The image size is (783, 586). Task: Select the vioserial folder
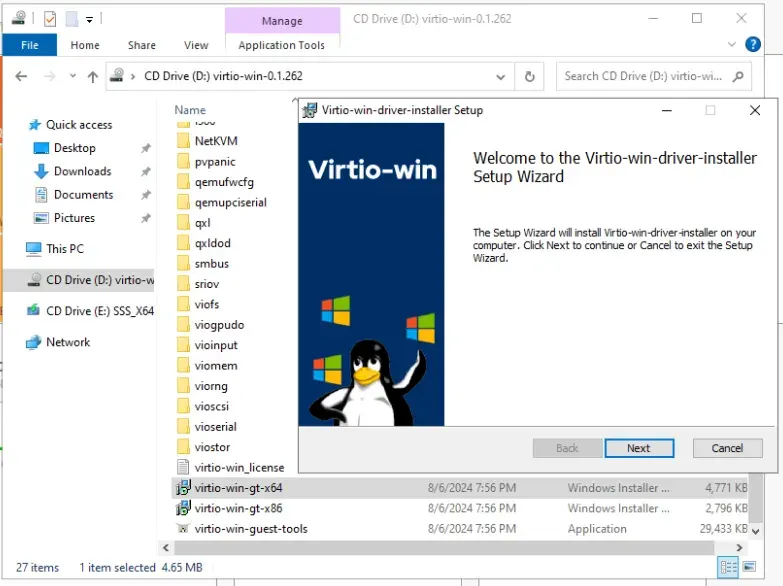pos(216,427)
